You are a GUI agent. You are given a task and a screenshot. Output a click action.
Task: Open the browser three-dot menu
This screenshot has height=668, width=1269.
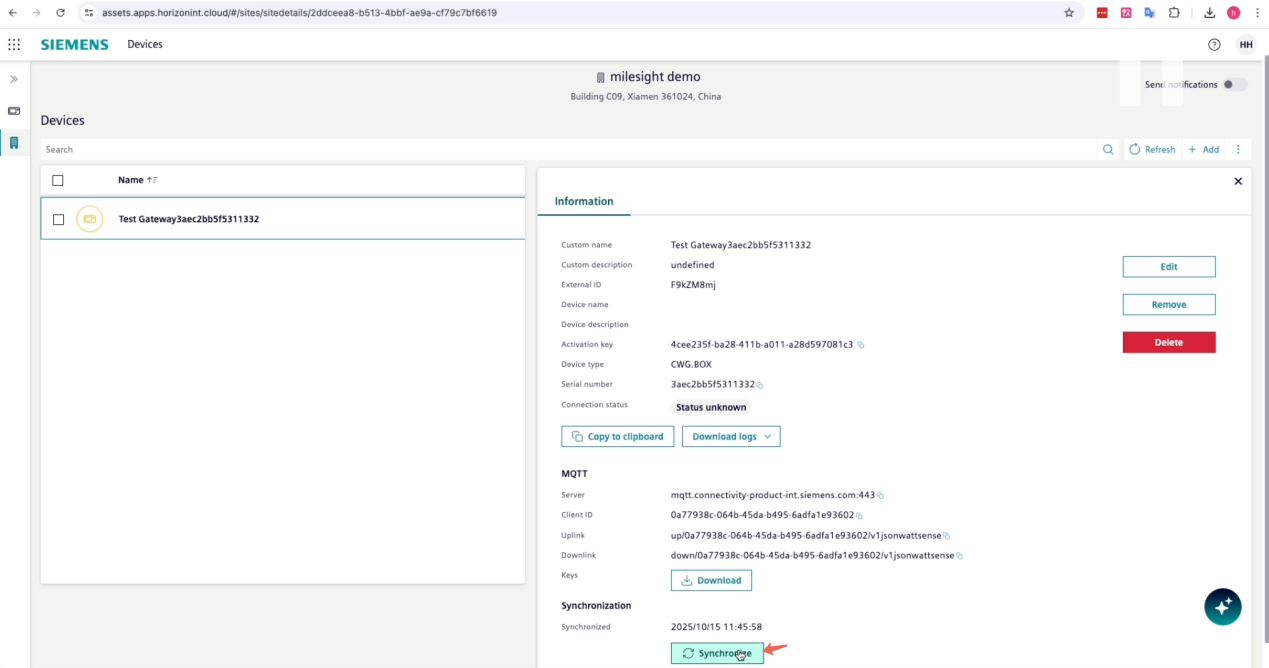(1256, 13)
